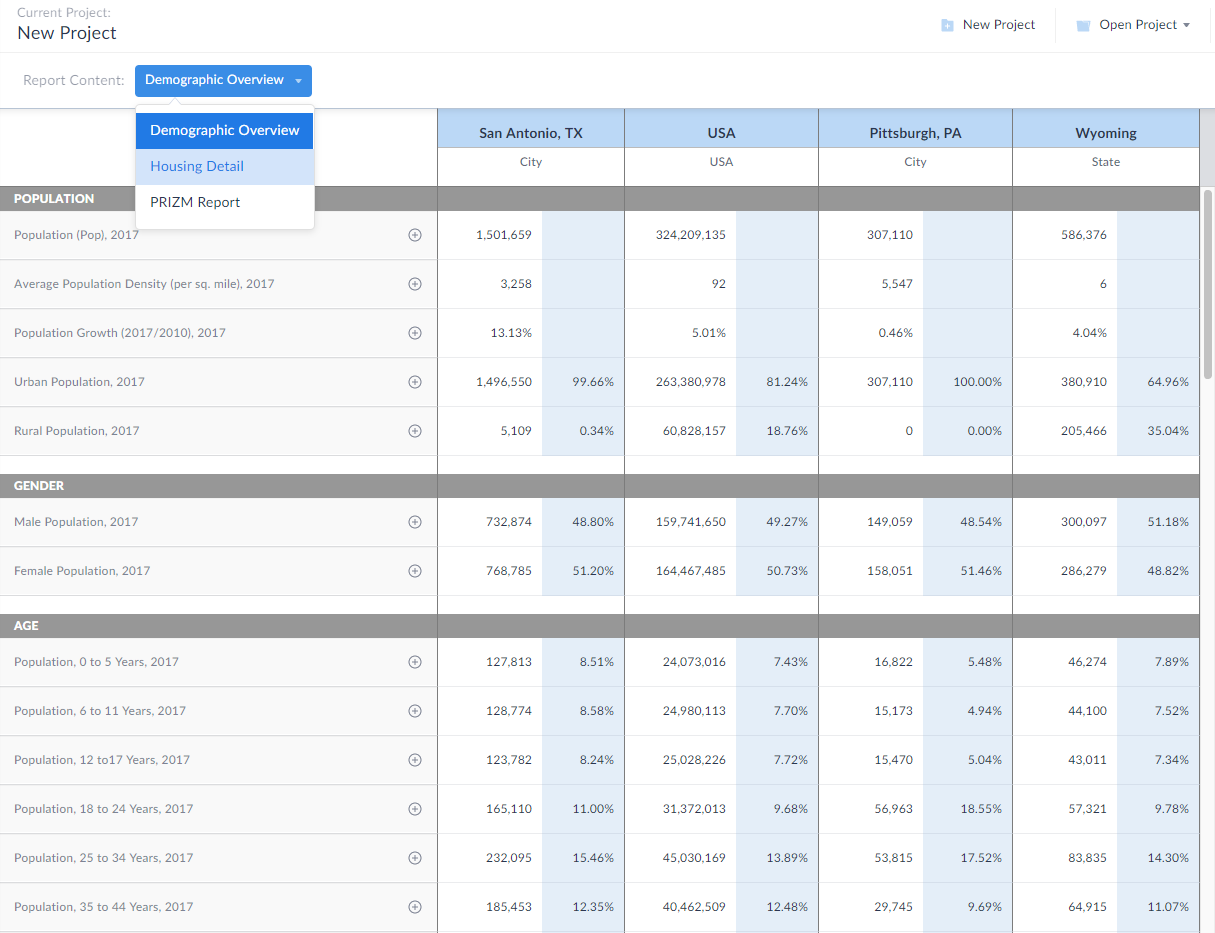
Task: Click the San Antonio male percentage 48.80%
Action: point(593,522)
